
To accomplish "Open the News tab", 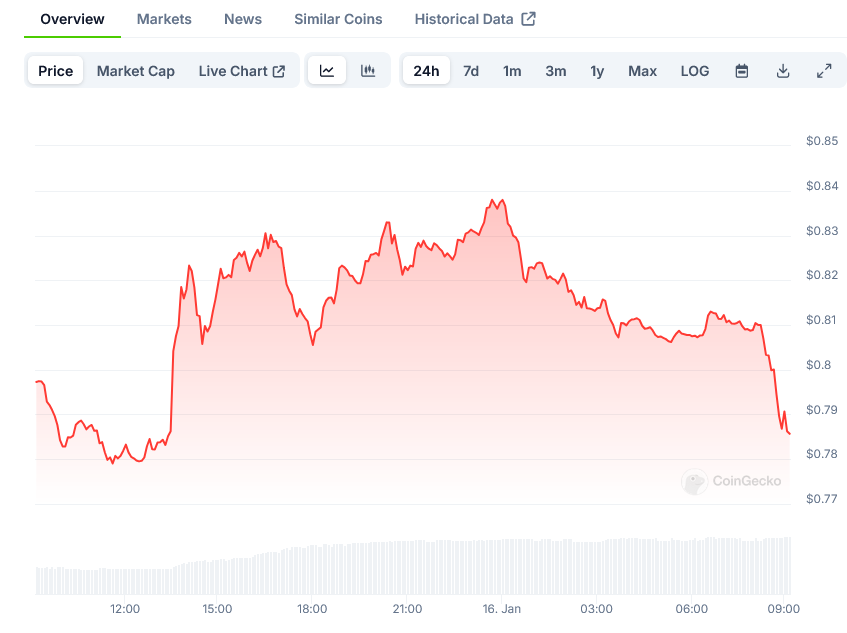I will click(243, 19).
